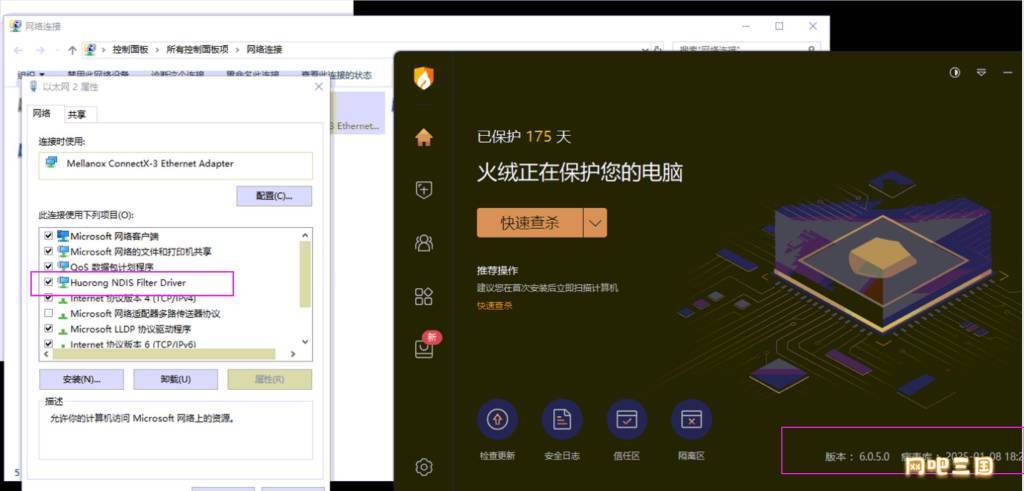Viewport: 1024px width, 491px height.
Task: Open the security tools grid icon
Action: 424,296
